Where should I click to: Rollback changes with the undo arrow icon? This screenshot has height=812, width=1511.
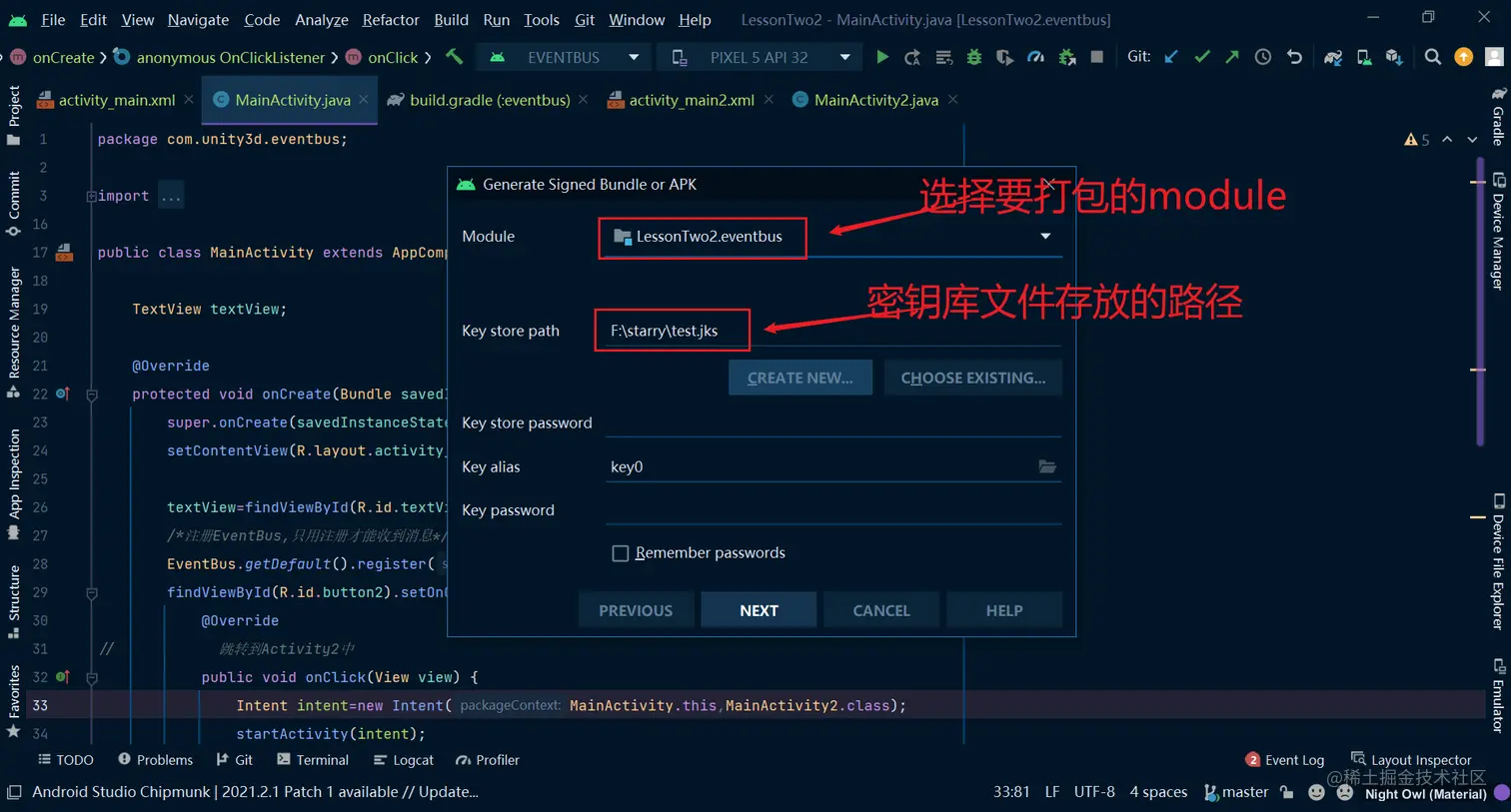tap(1294, 57)
